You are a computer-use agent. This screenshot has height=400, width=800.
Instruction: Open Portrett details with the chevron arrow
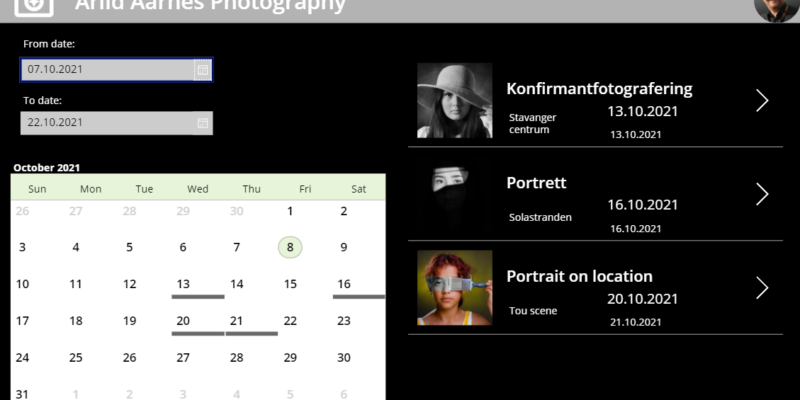coord(762,194)
